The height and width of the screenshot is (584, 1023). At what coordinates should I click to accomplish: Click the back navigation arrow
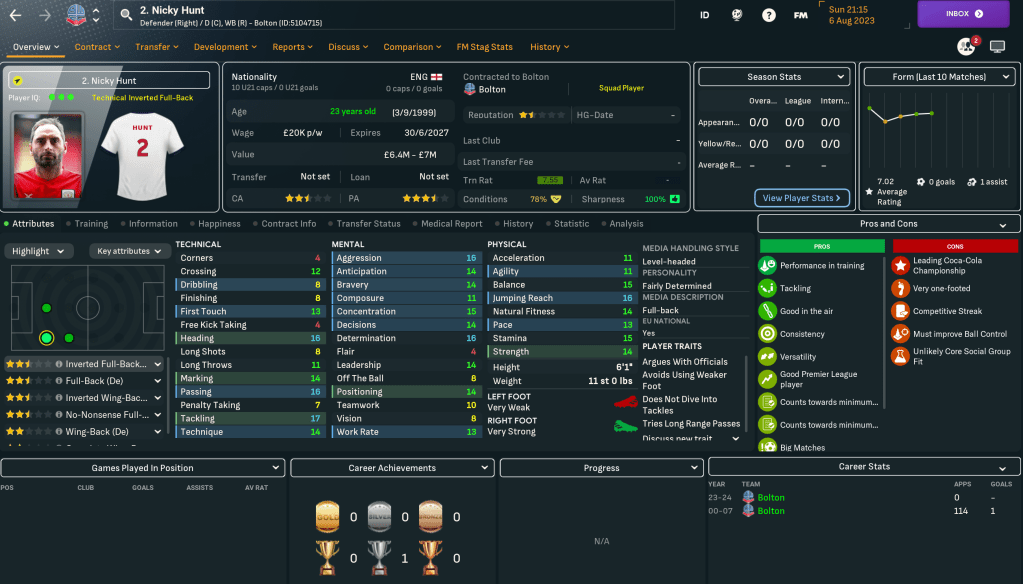16,15
